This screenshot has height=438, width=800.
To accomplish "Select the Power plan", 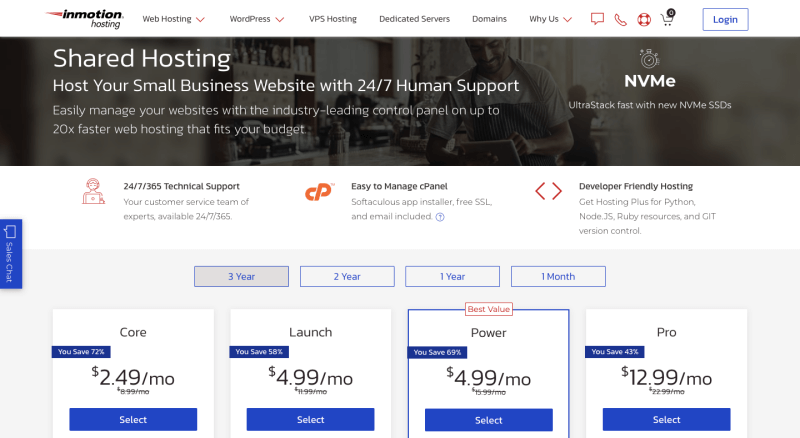I will tap(489, 420).
